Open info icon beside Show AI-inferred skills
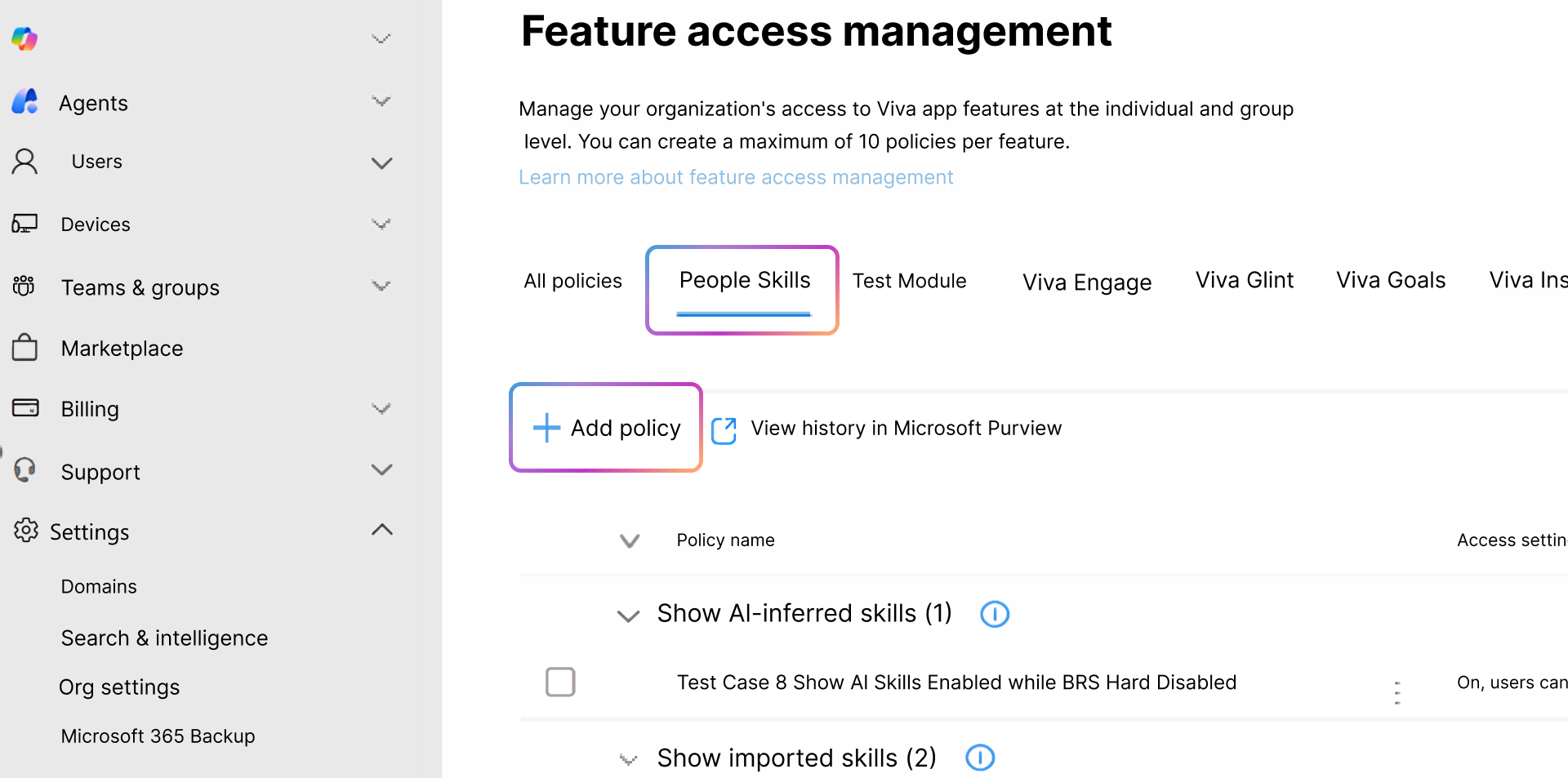Viewport: 1568px width, 778px height. [x=994, y=614]
